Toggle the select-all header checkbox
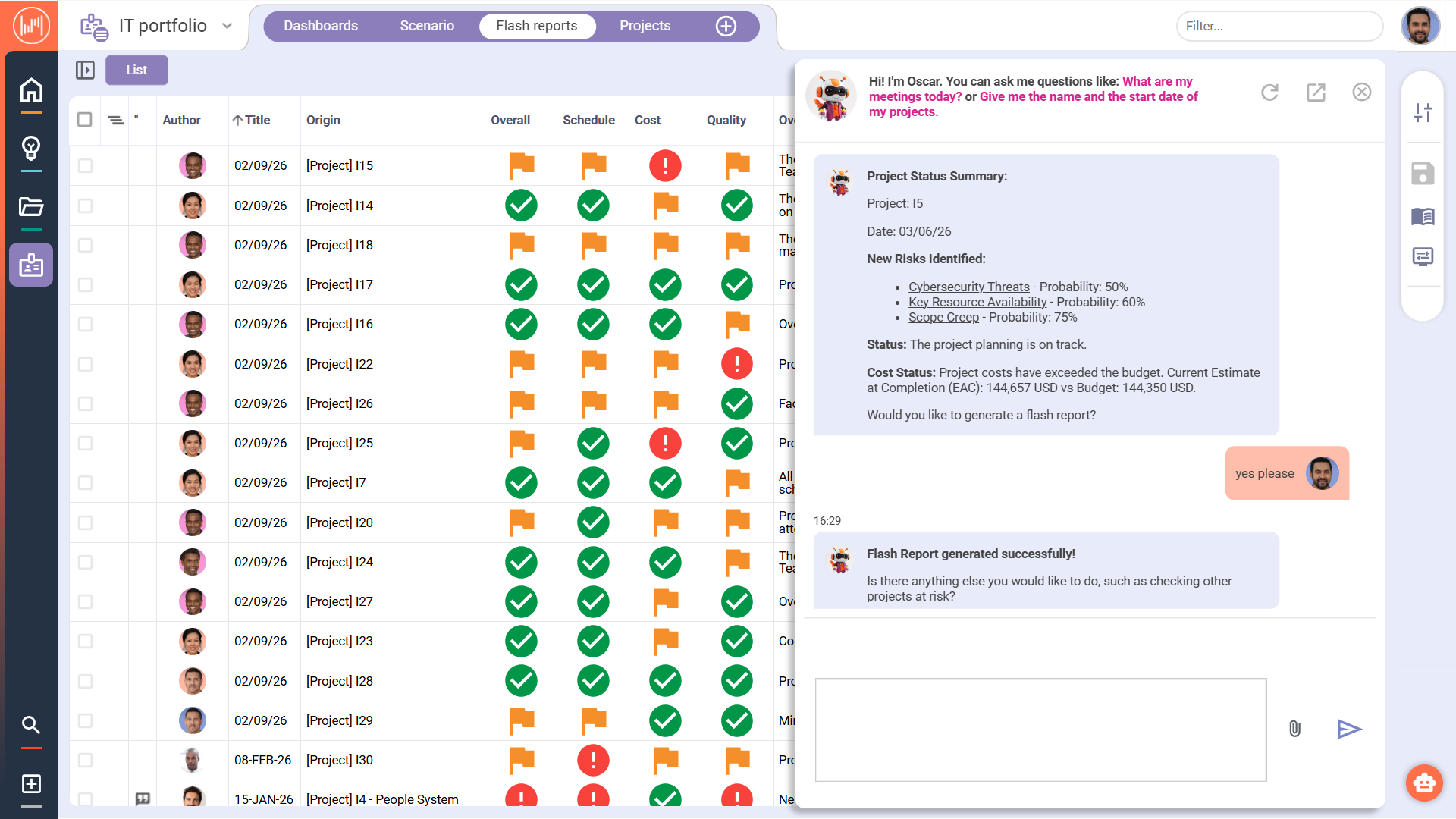This screenshot has height=819, width=1456. [x=85, y=120]
